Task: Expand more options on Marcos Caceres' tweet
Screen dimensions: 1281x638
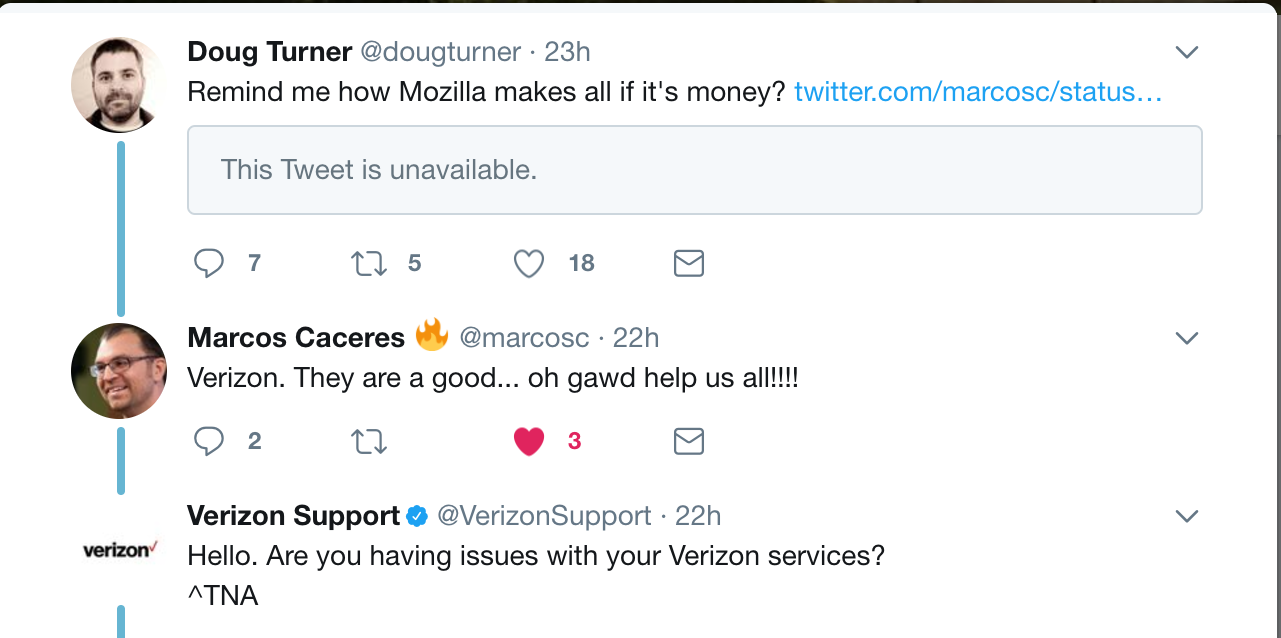Action: pyautogui.click(x=1186, y=338)
